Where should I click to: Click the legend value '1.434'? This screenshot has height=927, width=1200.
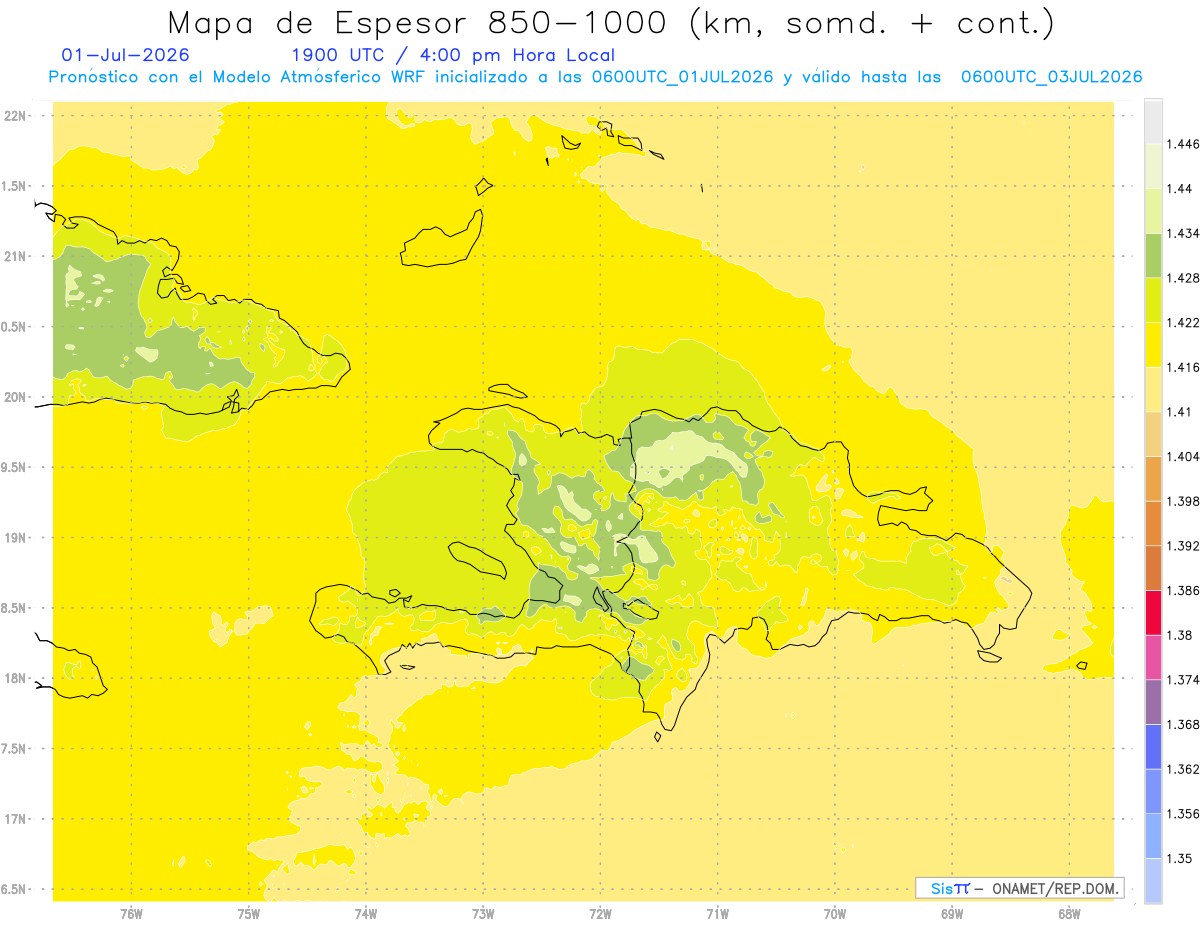click(1184, 233)
